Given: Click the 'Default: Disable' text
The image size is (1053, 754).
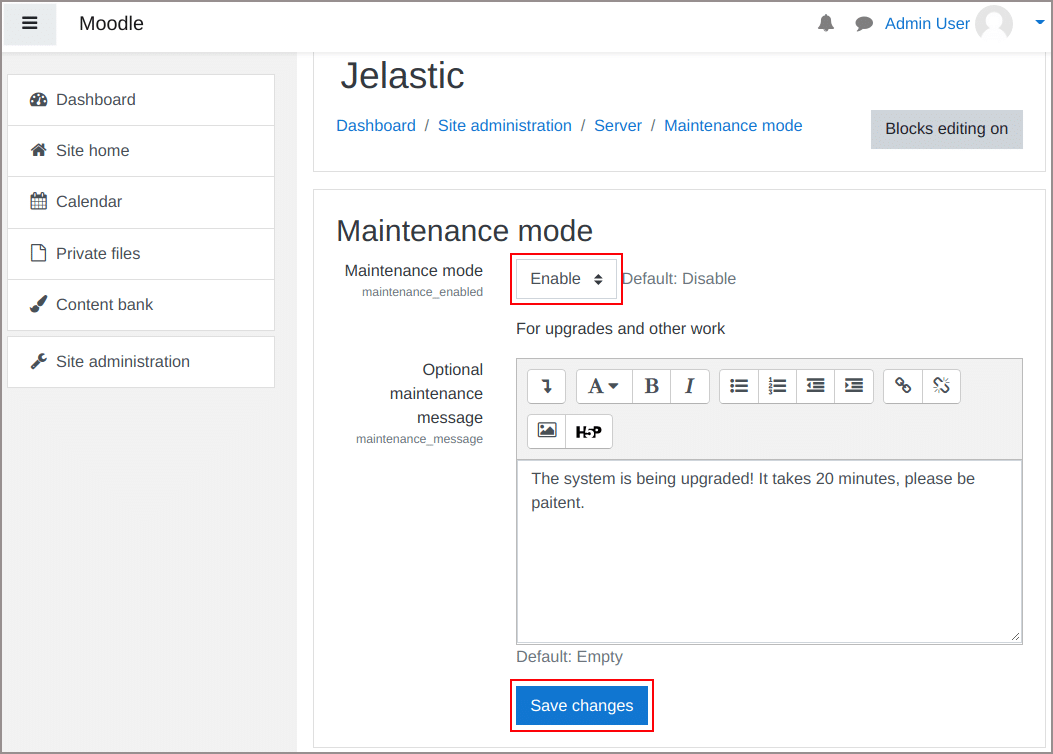Looking at the screenshot, I should pos(679,279).
